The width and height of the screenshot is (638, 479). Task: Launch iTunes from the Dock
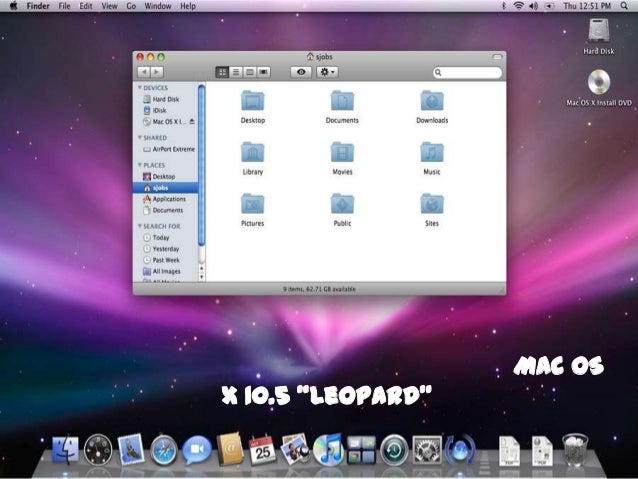pos(328,449)
